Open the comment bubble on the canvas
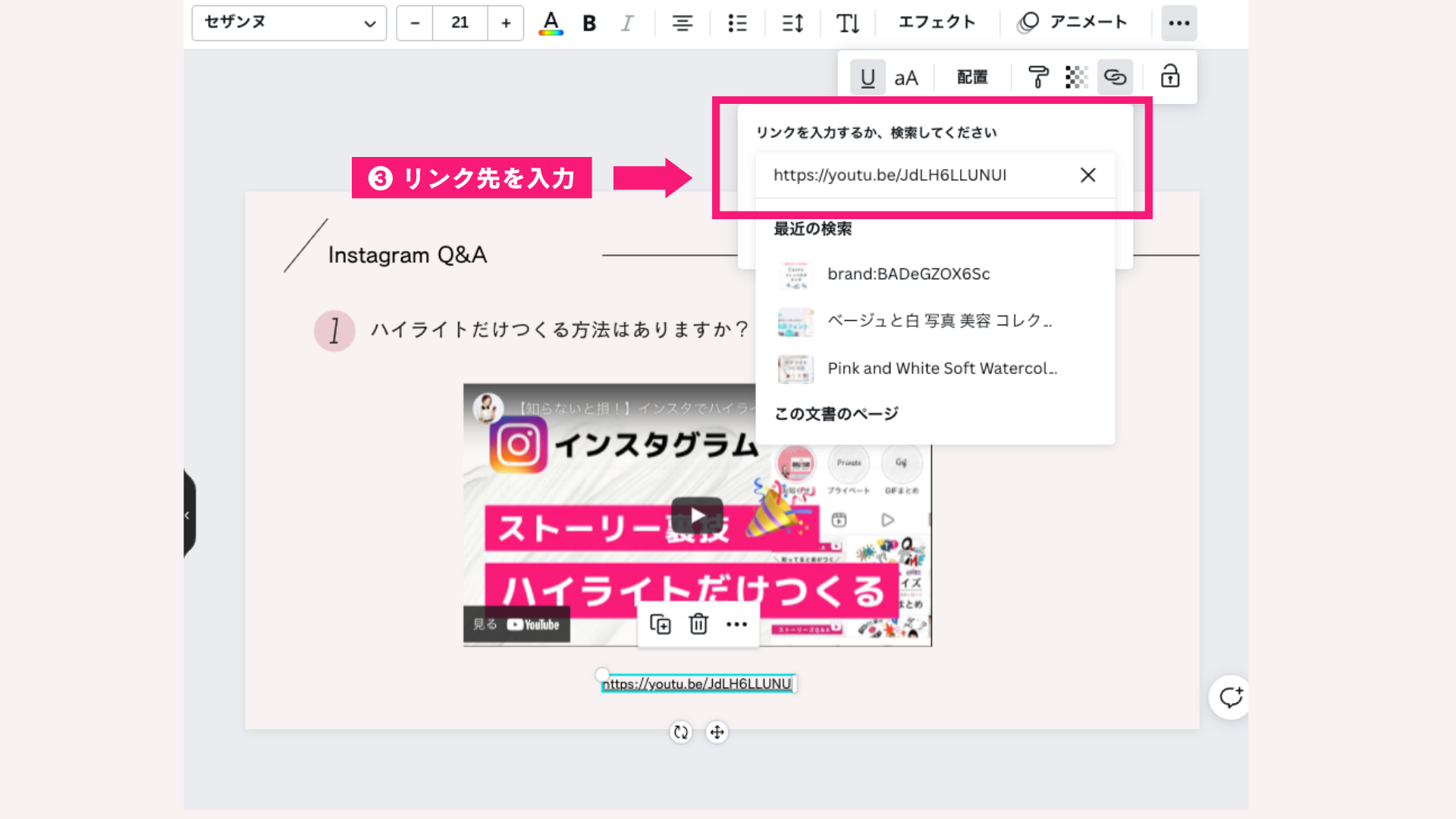The width and height of the screenshot is (1456, 819). 1228,697
